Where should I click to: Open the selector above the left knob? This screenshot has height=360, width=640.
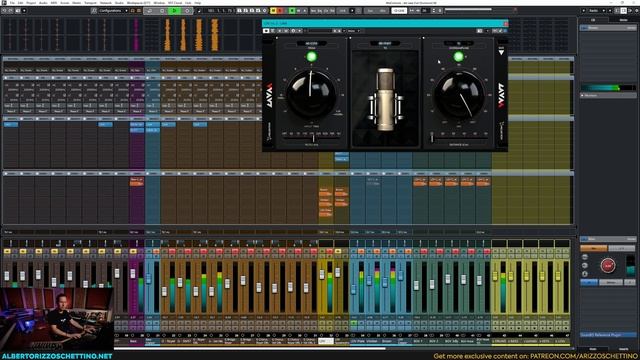point(311,43)
